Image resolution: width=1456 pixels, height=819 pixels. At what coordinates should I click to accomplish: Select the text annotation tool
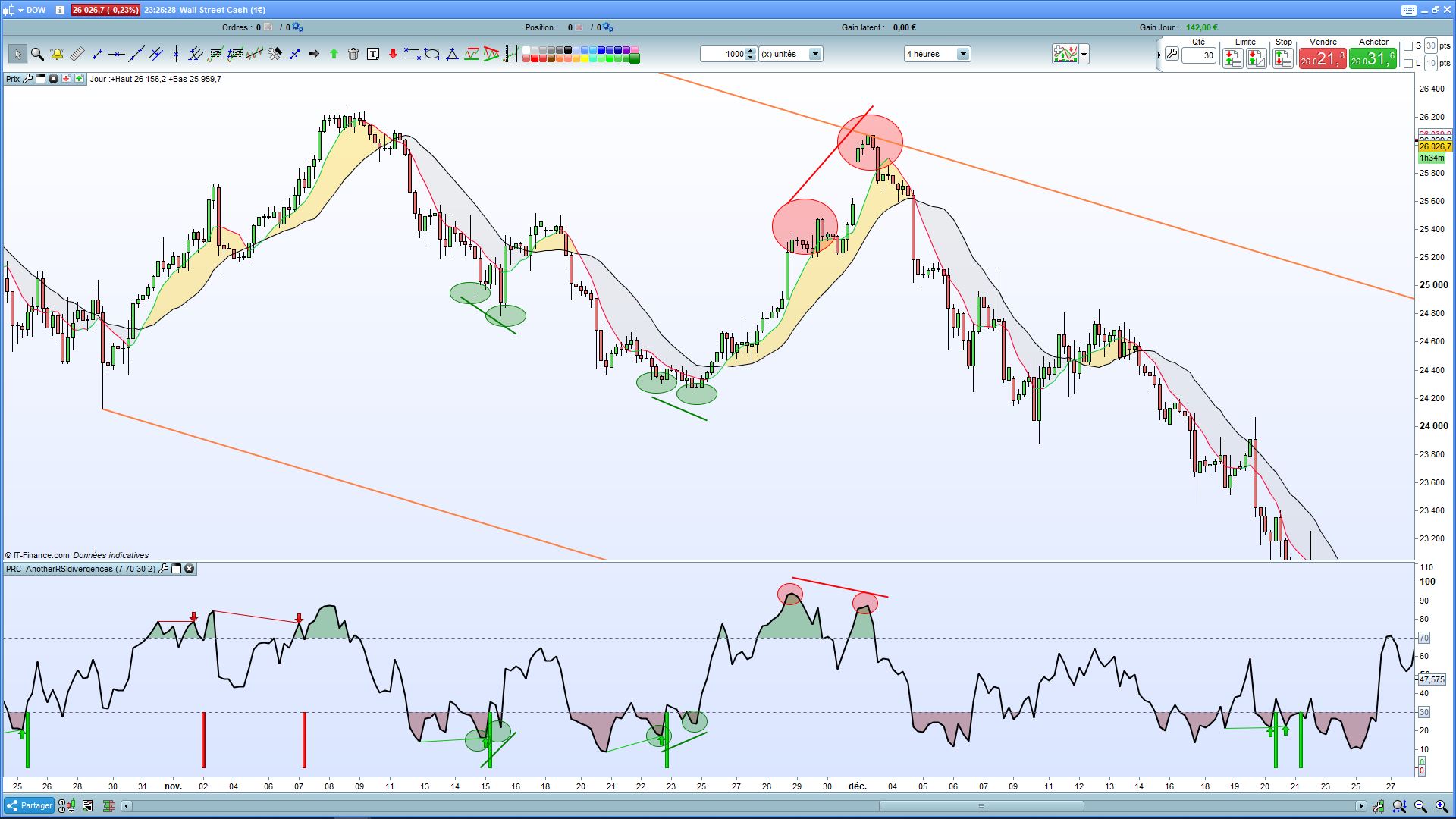point(373,54)
